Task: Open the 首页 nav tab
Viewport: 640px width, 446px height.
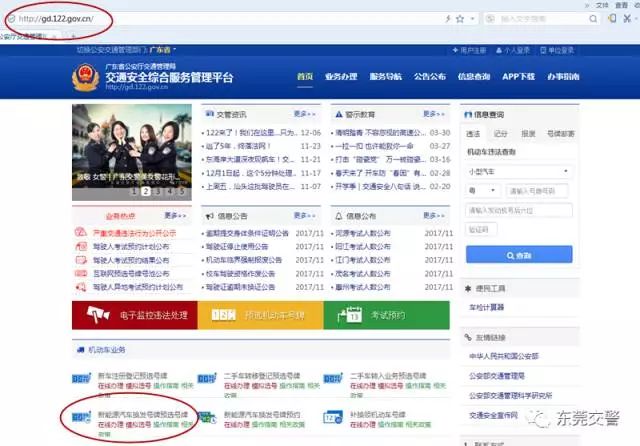Action: click(x=305, y=76)
